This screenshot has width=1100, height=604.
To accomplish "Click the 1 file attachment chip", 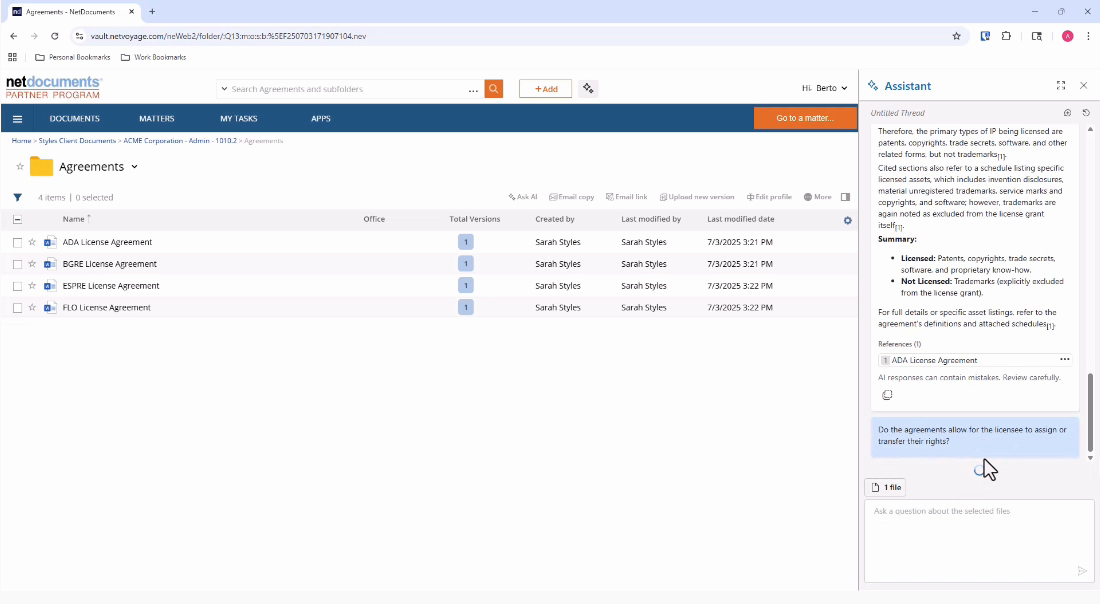I will [x=886, y=487].
